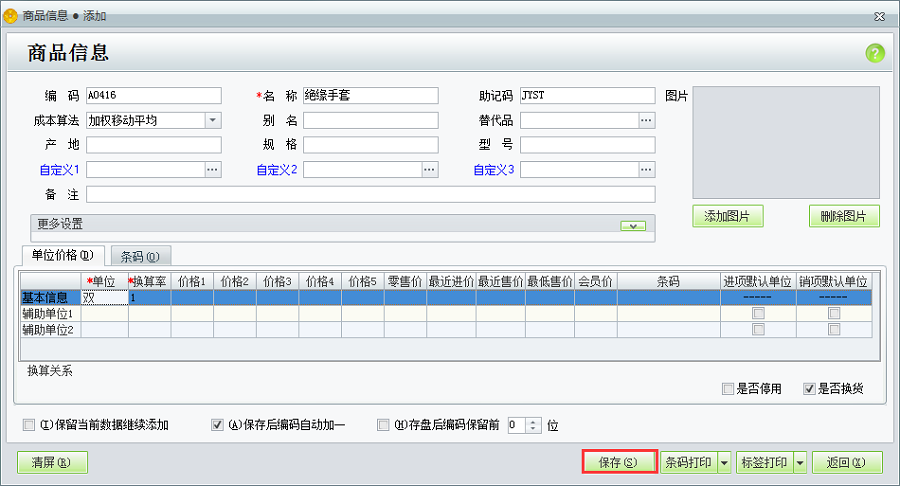
Task: Click the 自定义1 blue label link
Action: (x=59, y=170)
